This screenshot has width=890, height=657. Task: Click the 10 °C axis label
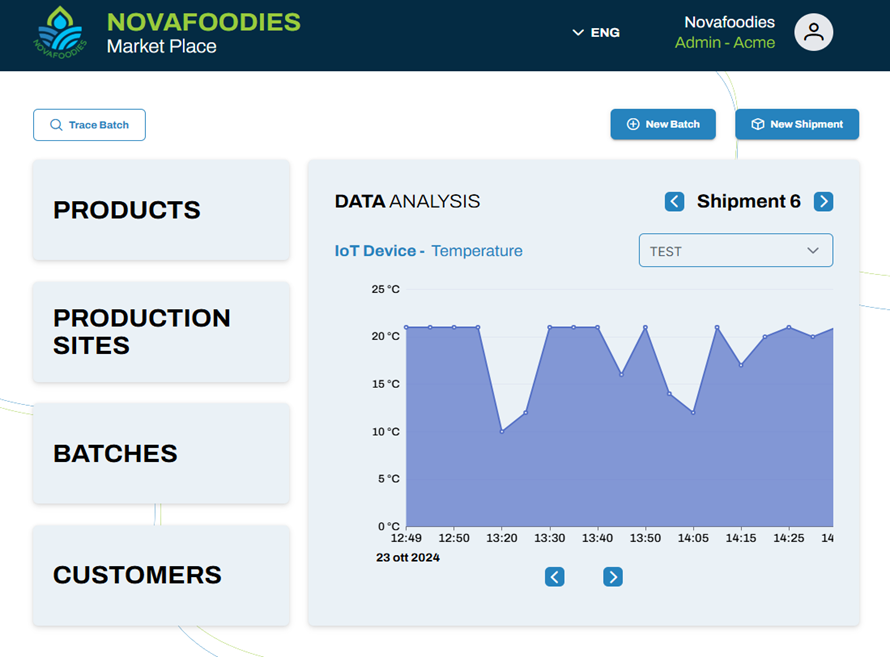[385, 432]
